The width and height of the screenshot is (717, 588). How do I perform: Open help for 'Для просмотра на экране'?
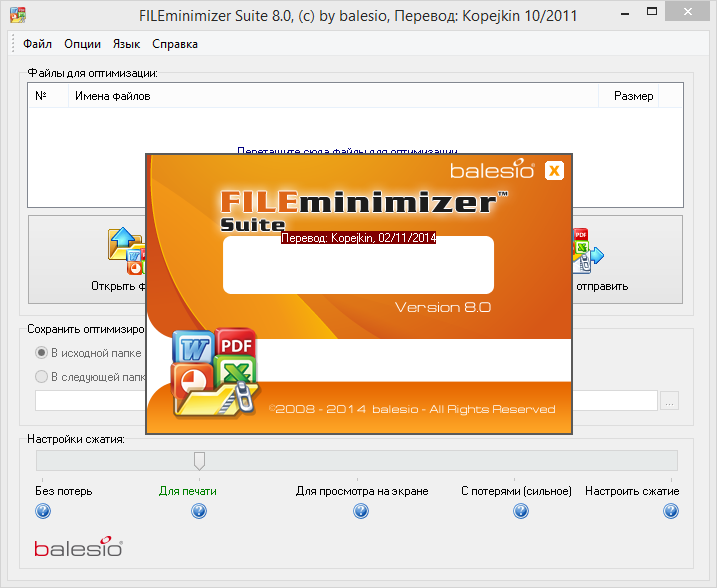[361, 511]
